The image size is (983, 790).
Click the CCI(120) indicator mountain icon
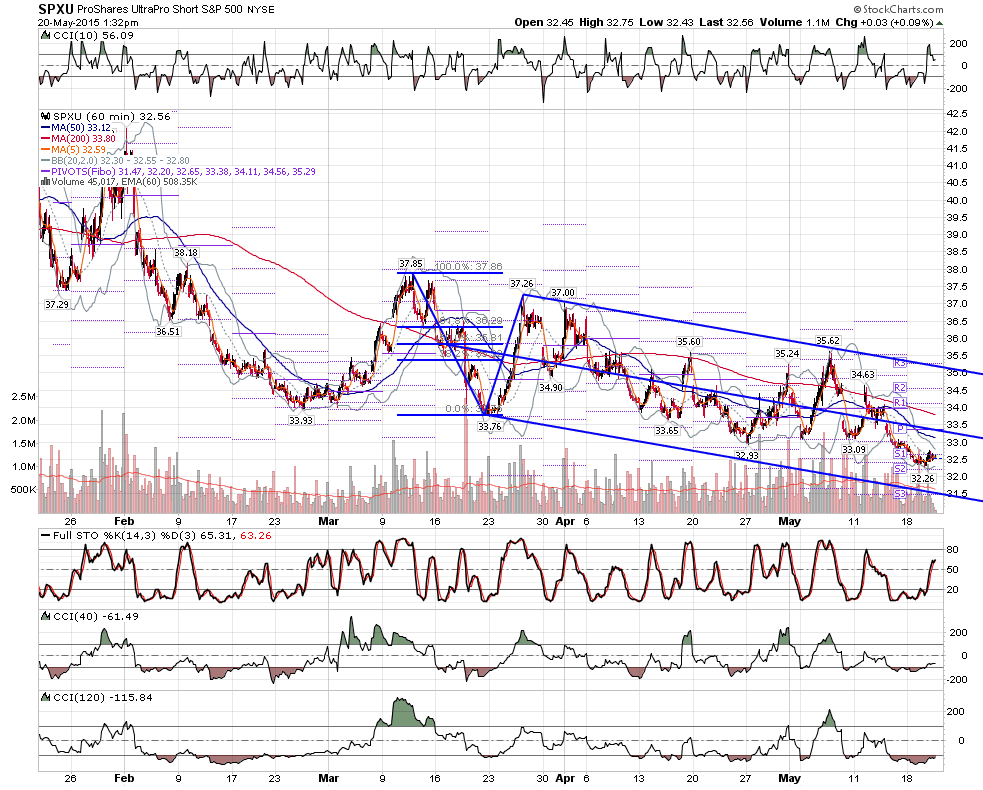pos(45,698)
